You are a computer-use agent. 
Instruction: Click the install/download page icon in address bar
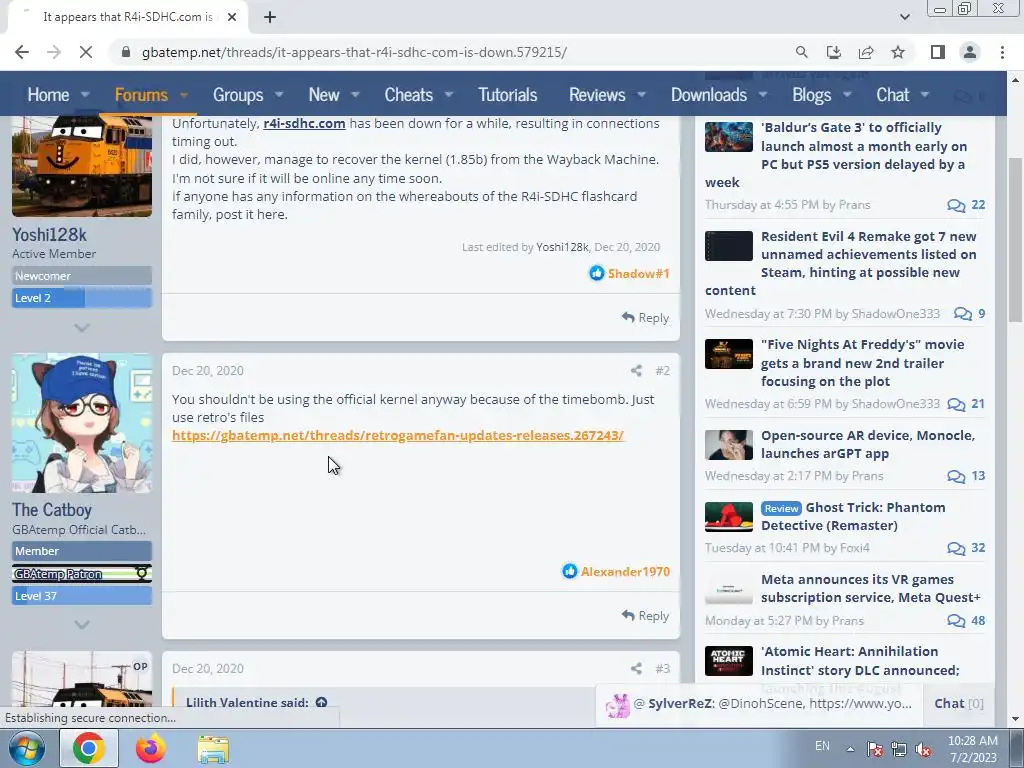click(x=833, y=52)
